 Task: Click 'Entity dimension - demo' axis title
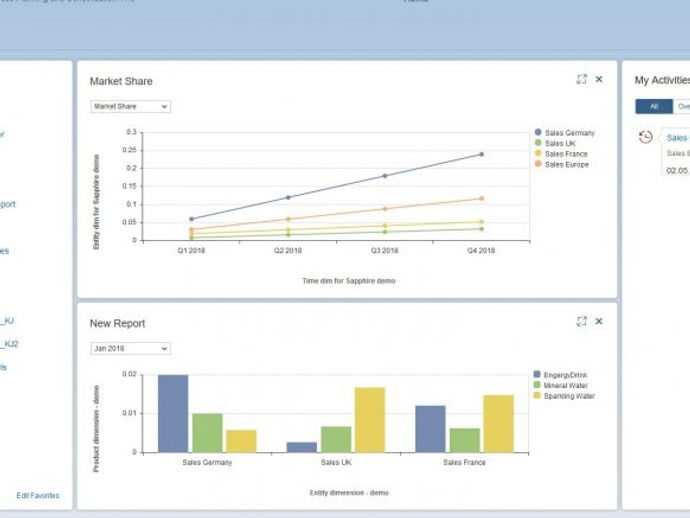coord(349,493)
